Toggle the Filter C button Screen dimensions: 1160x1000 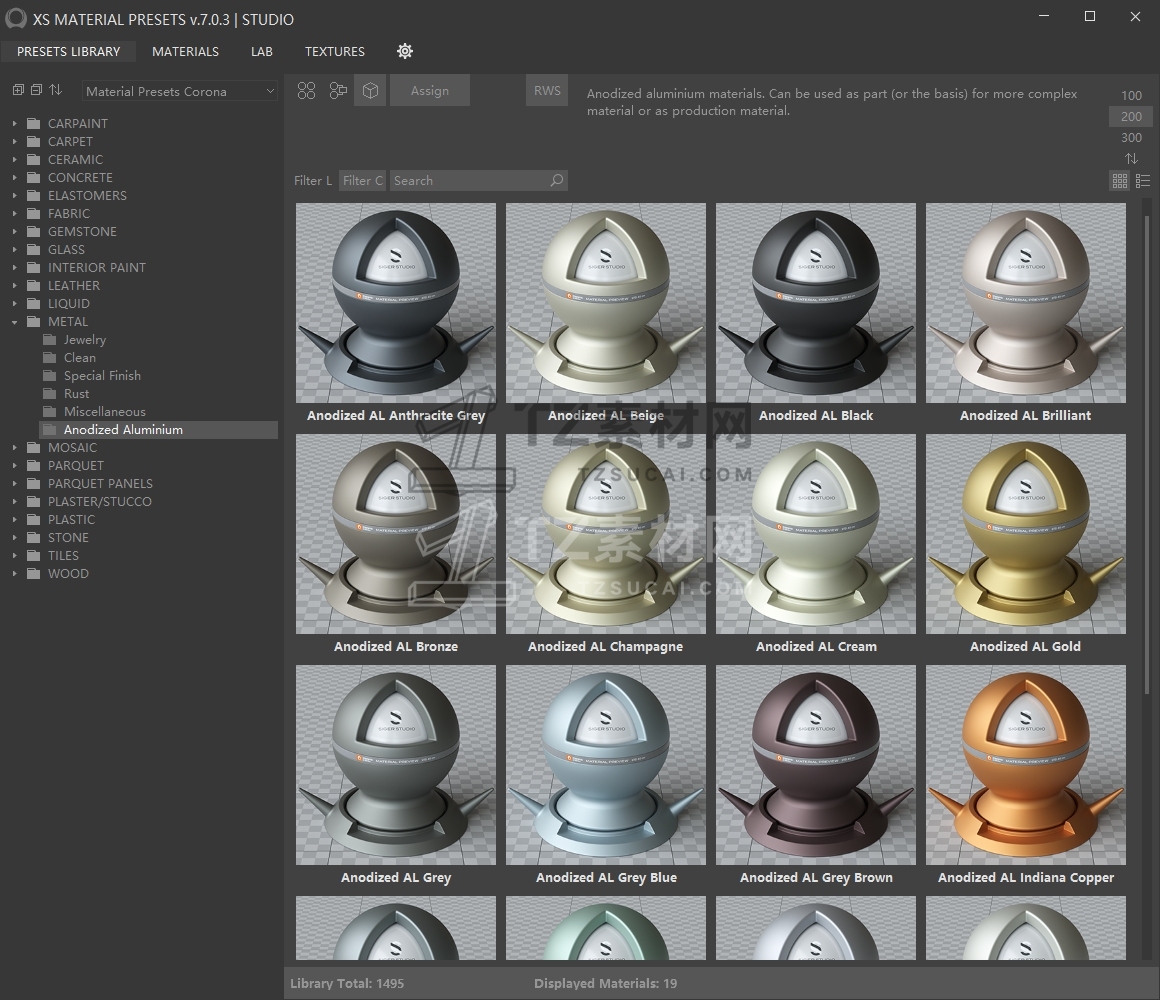[x=362, y=181]
